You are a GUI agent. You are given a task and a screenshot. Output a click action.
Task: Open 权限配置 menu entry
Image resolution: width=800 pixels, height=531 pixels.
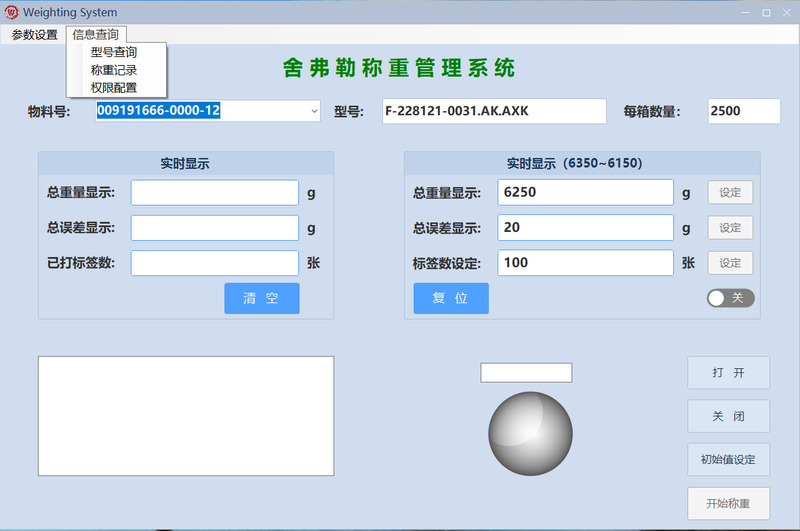(x=114, y=88)
